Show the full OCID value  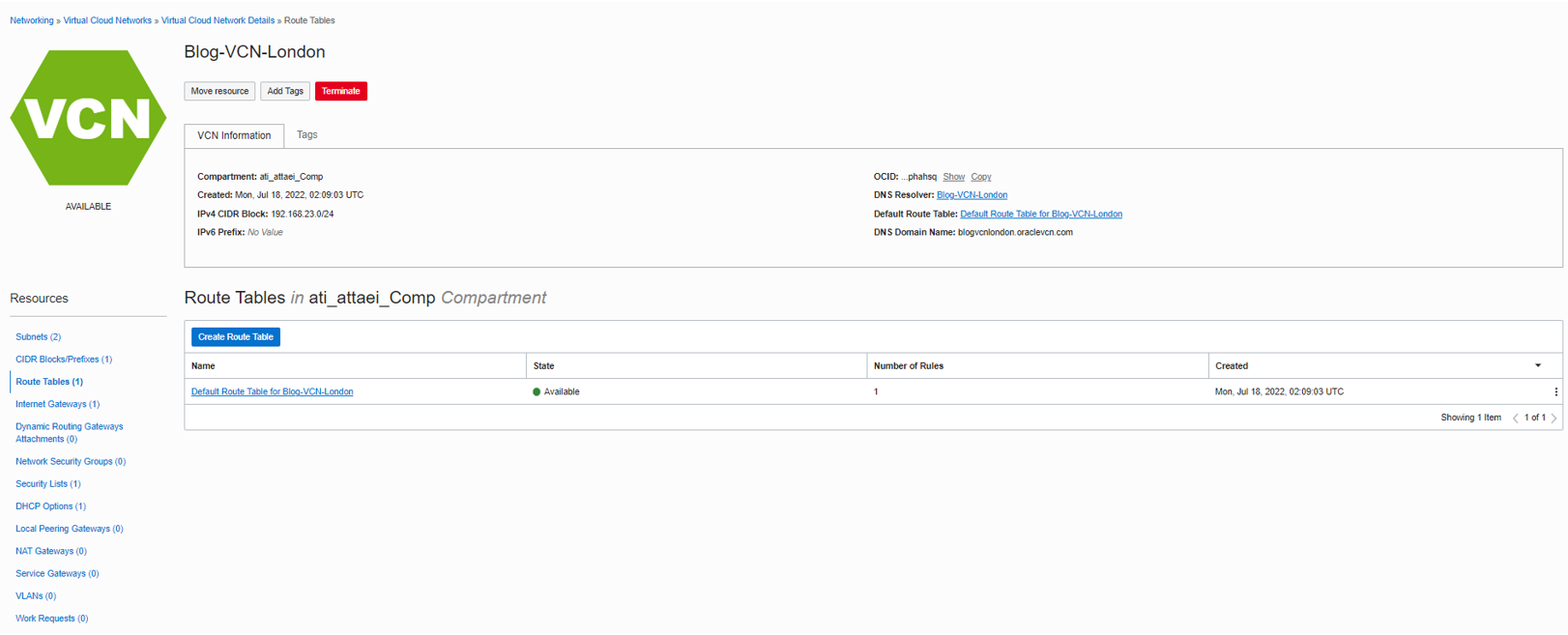pos(953,177)
